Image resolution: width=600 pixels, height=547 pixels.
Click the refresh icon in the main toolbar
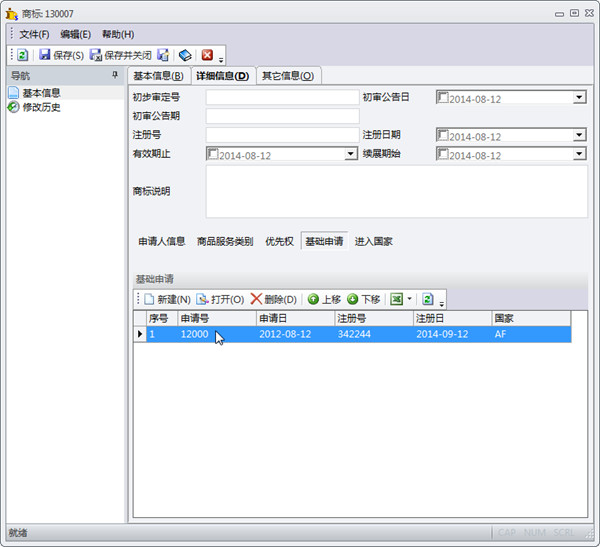point(23,55)
